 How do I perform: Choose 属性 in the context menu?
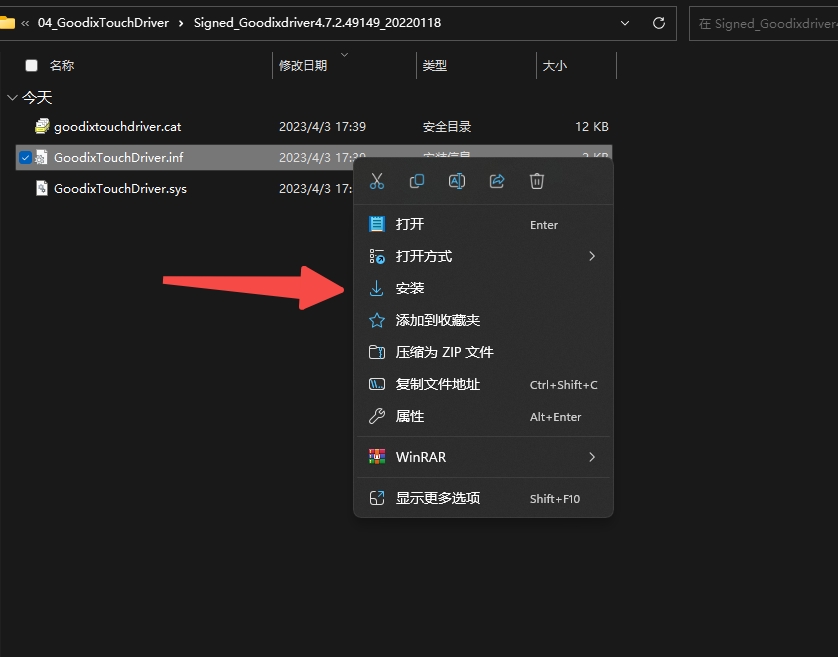410,416
